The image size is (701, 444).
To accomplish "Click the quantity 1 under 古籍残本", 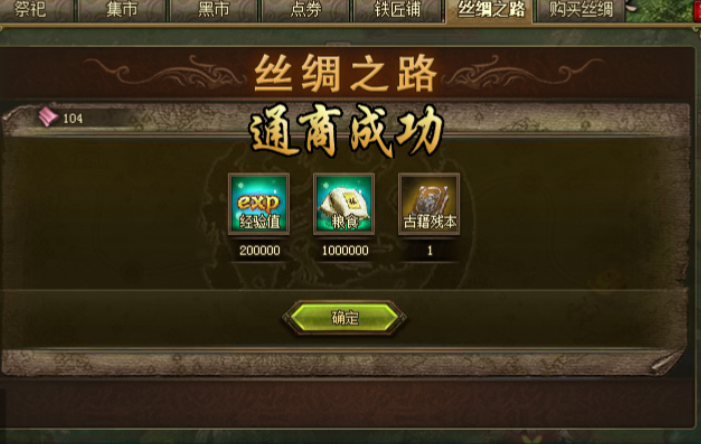I will point(430,250).
